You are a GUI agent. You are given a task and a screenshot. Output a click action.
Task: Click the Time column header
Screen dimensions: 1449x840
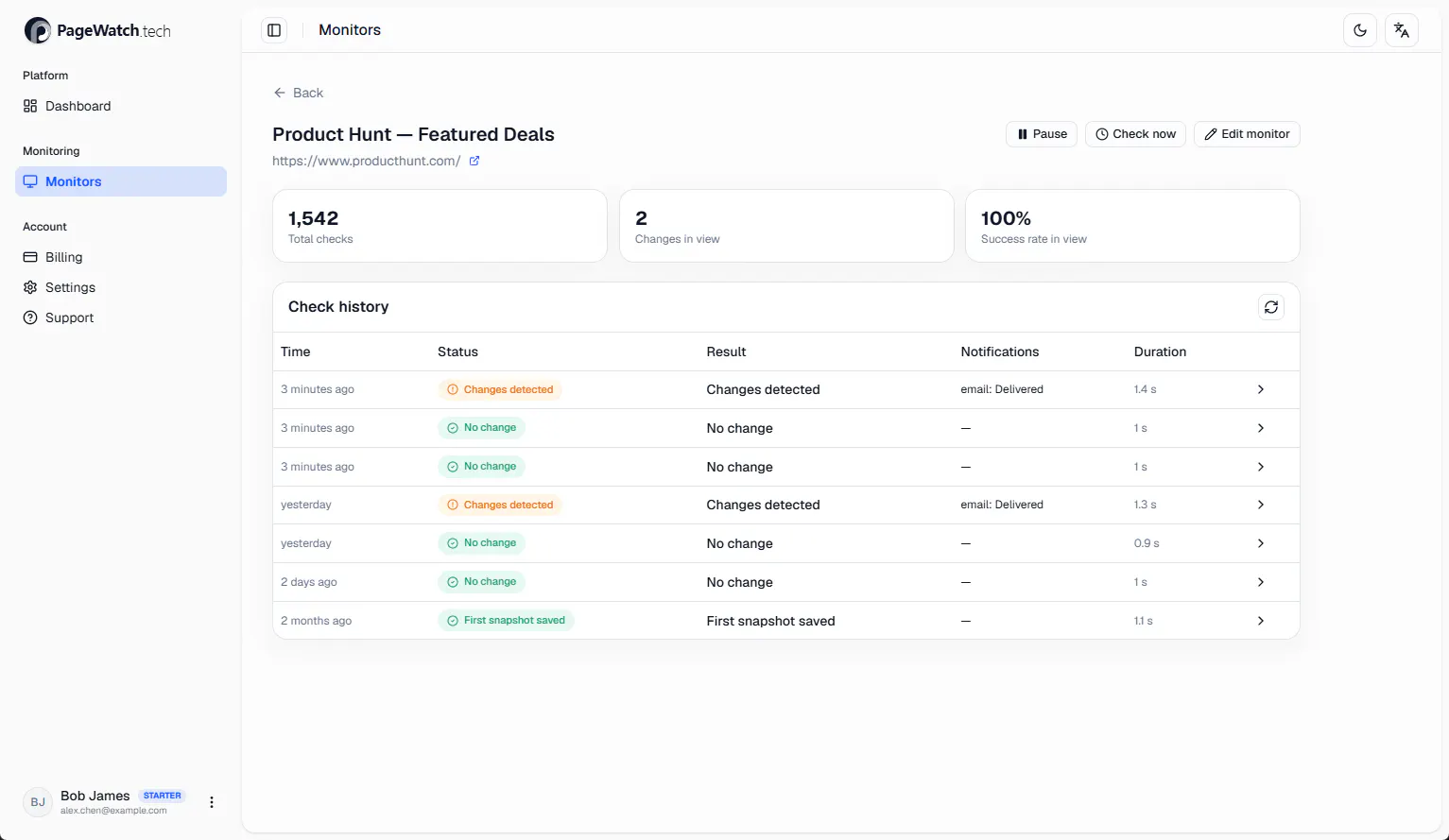[296, 351]
